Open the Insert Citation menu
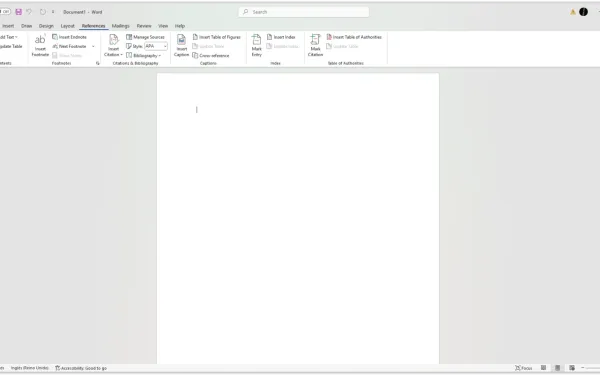600x375 pixels. [113, 46]
